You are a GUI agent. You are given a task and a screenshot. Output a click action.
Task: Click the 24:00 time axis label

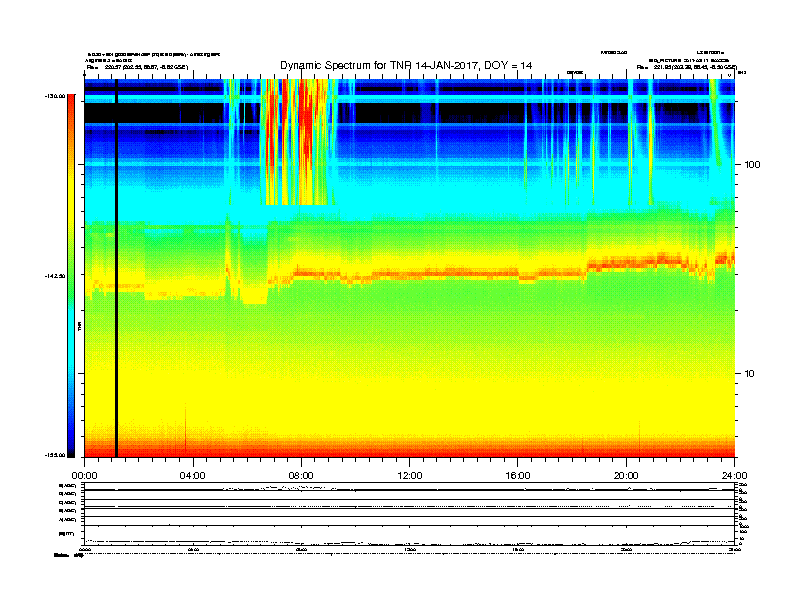click(x=734, y=476)
